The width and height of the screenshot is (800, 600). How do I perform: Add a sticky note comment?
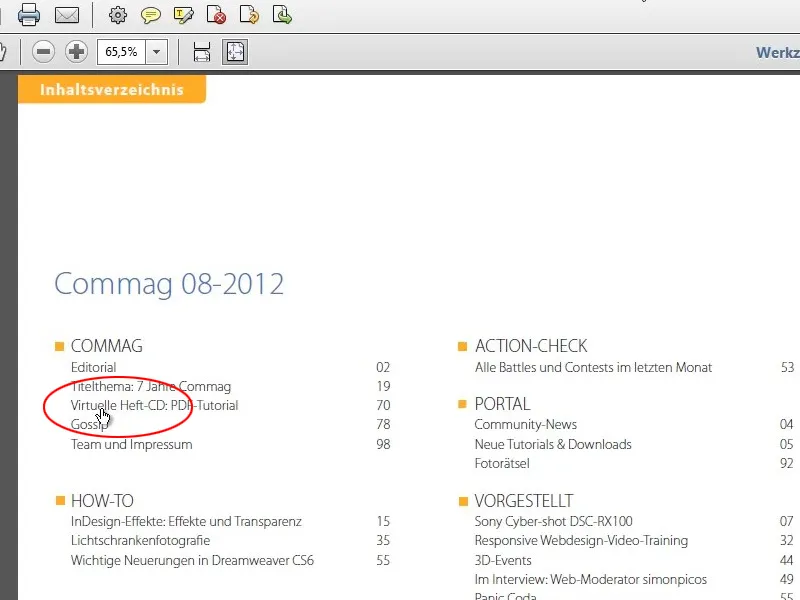tap(151, 15)
